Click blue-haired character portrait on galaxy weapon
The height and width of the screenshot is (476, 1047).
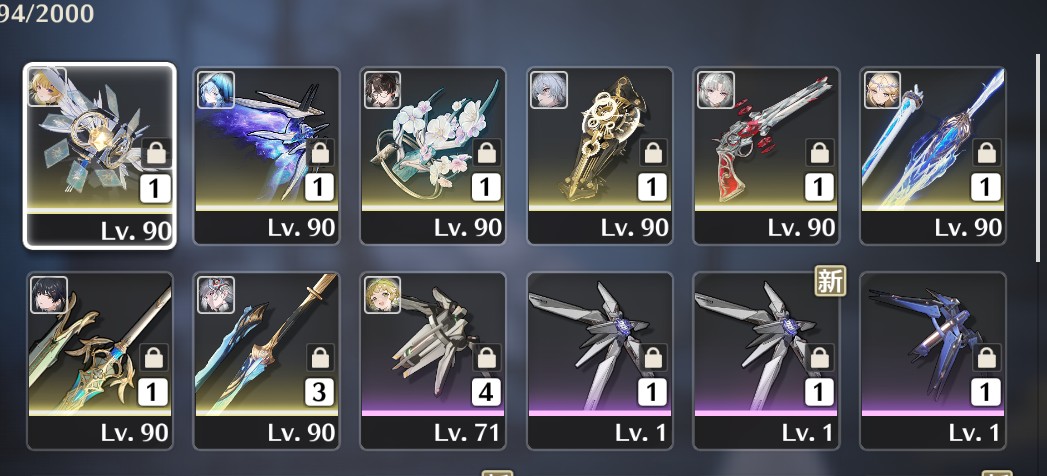[216, 89]
